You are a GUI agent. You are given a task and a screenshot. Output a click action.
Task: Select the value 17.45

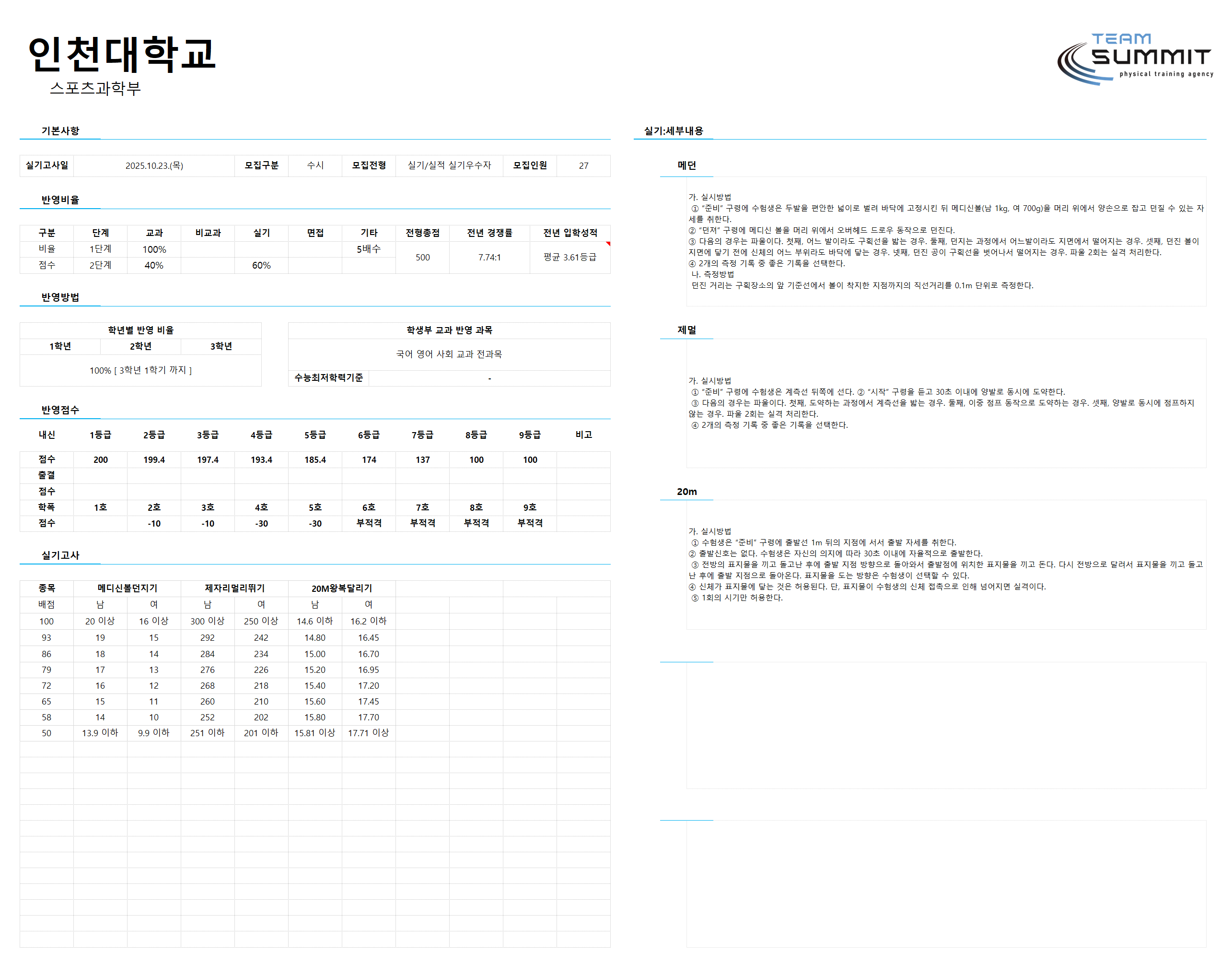(x=369, y=702)
